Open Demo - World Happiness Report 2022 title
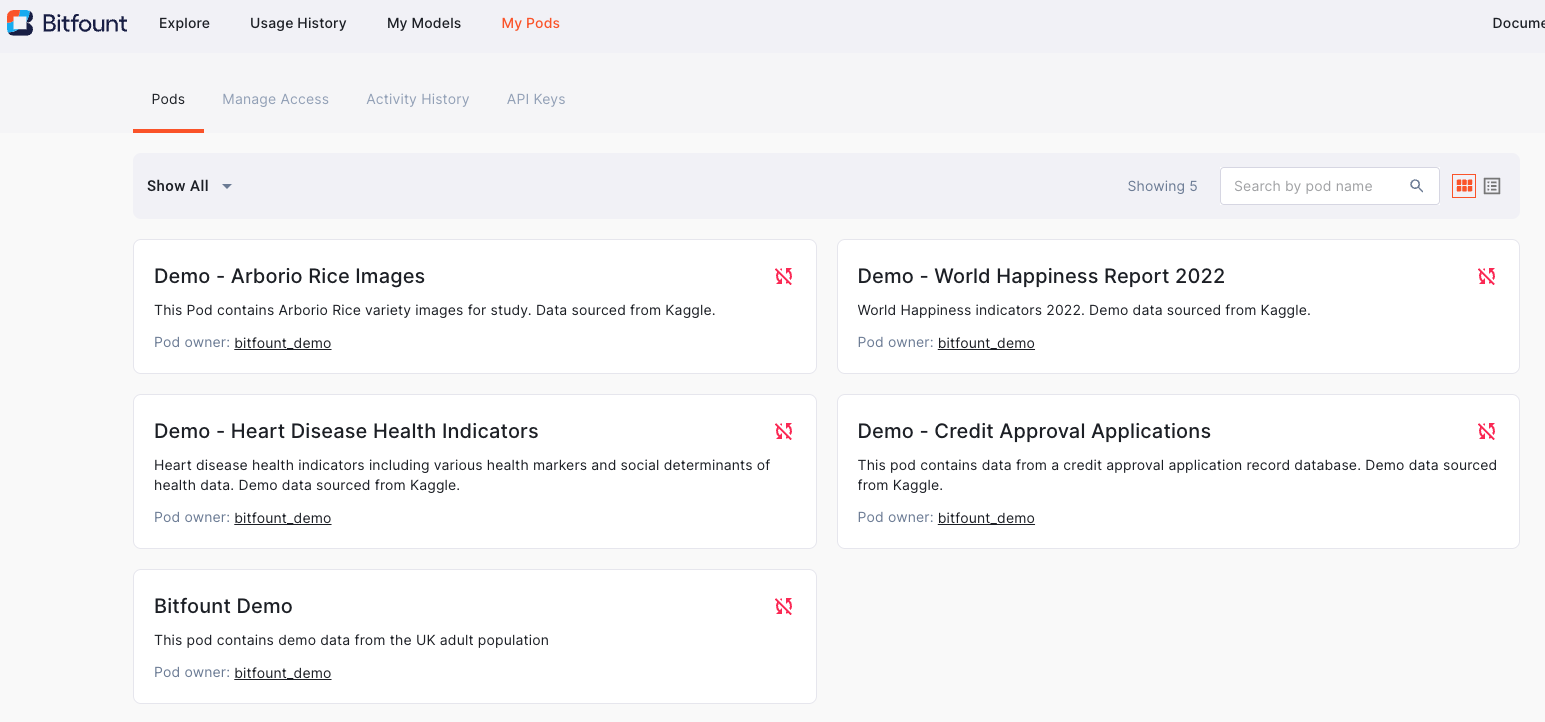The image size is (1545, 722). click(1041, 276)
